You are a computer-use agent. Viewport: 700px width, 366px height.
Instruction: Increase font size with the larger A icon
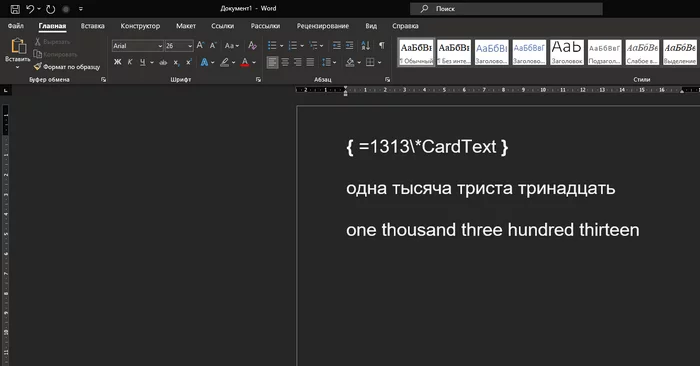click(200, 46)
